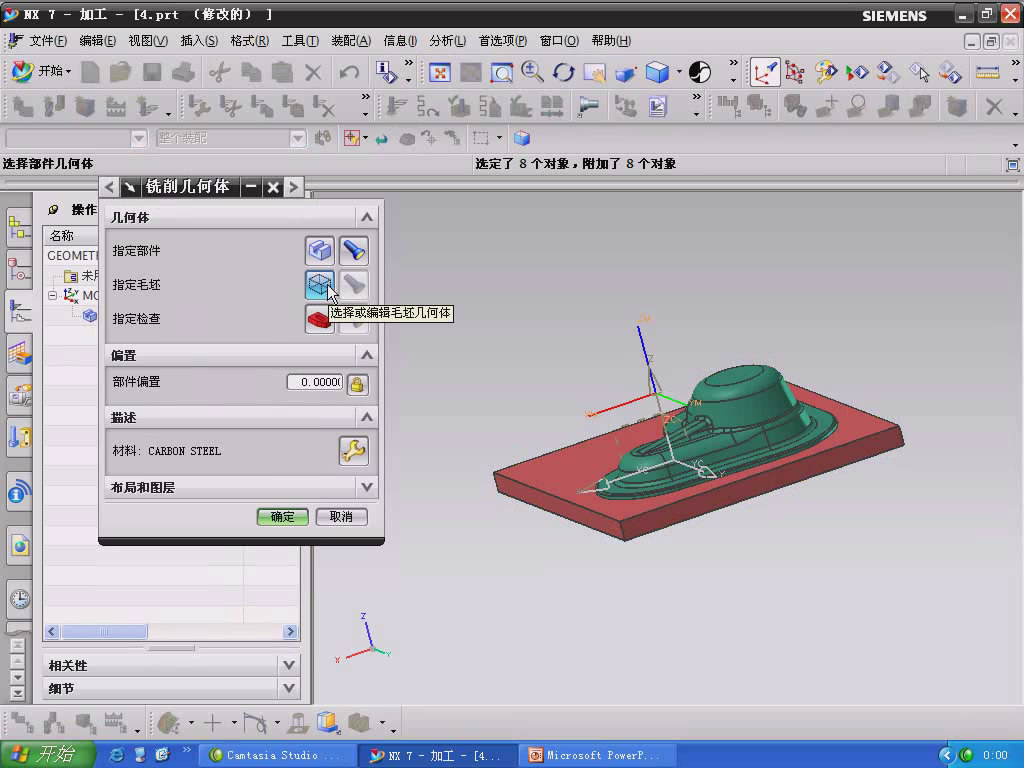Click the NX 开始 start button in toolbar

pos(41,71)
